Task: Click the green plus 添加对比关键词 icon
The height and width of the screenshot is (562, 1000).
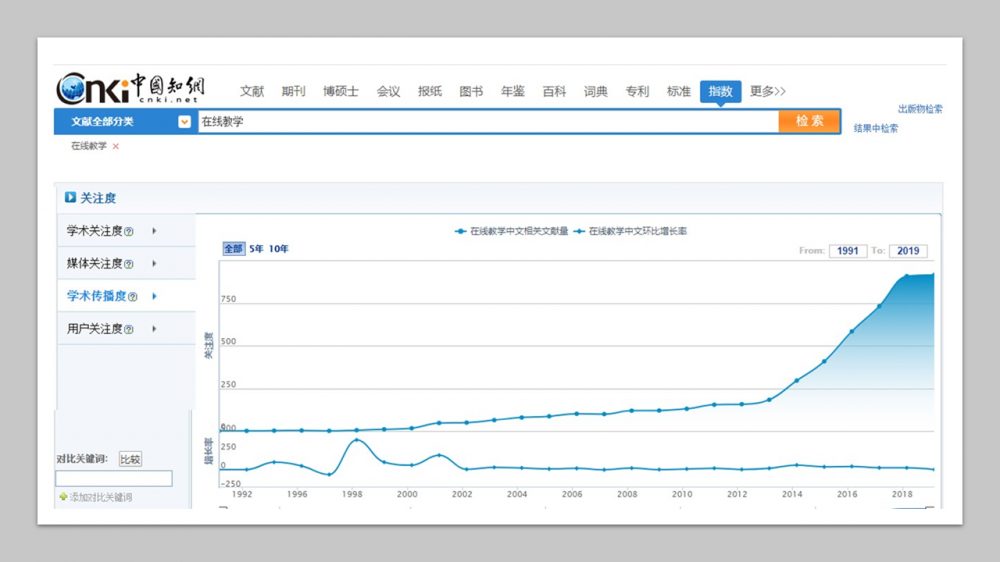Action: coord(63,497)
